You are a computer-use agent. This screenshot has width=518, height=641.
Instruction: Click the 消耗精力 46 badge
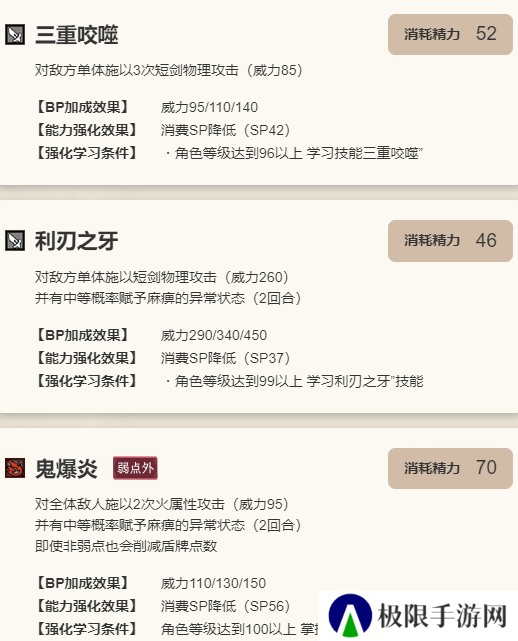pos(450,241)
